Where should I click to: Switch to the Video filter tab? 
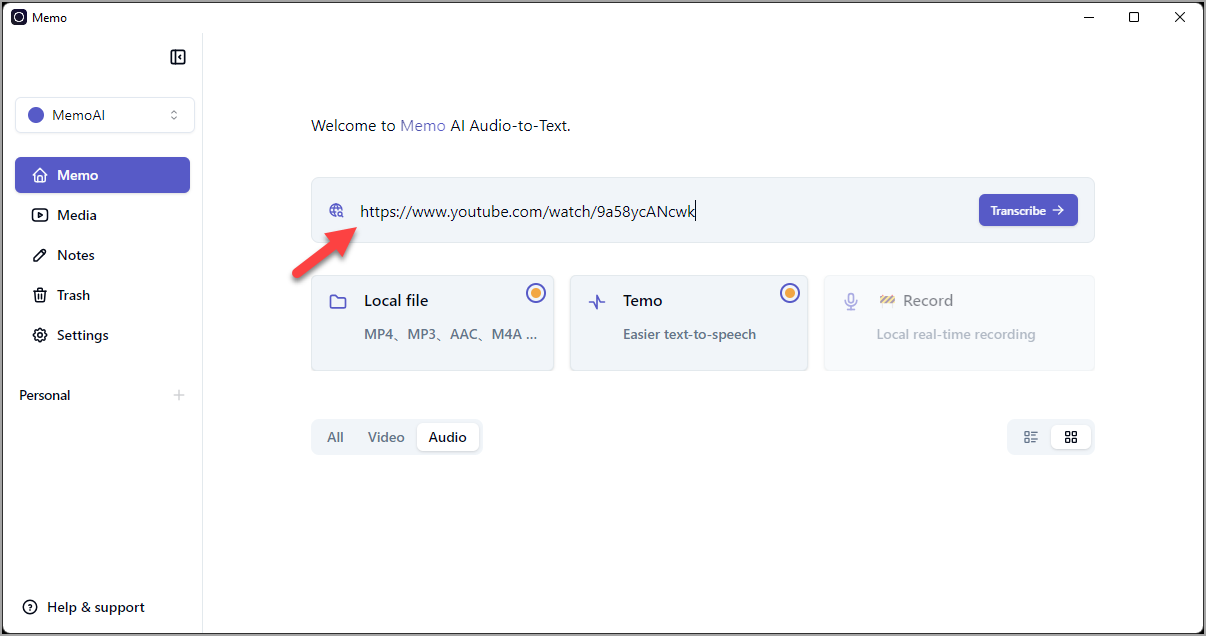tap(386, 437)
